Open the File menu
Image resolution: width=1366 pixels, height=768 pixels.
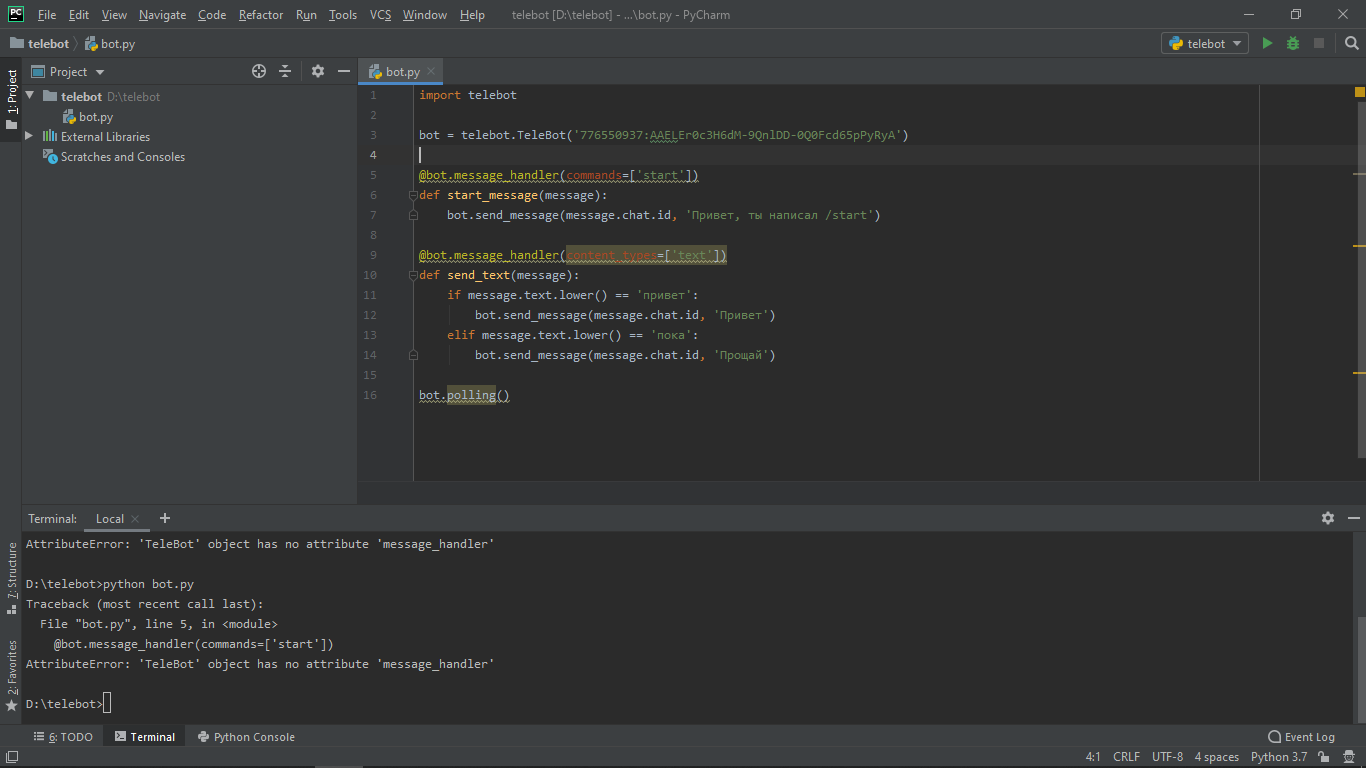pos(47,15)
